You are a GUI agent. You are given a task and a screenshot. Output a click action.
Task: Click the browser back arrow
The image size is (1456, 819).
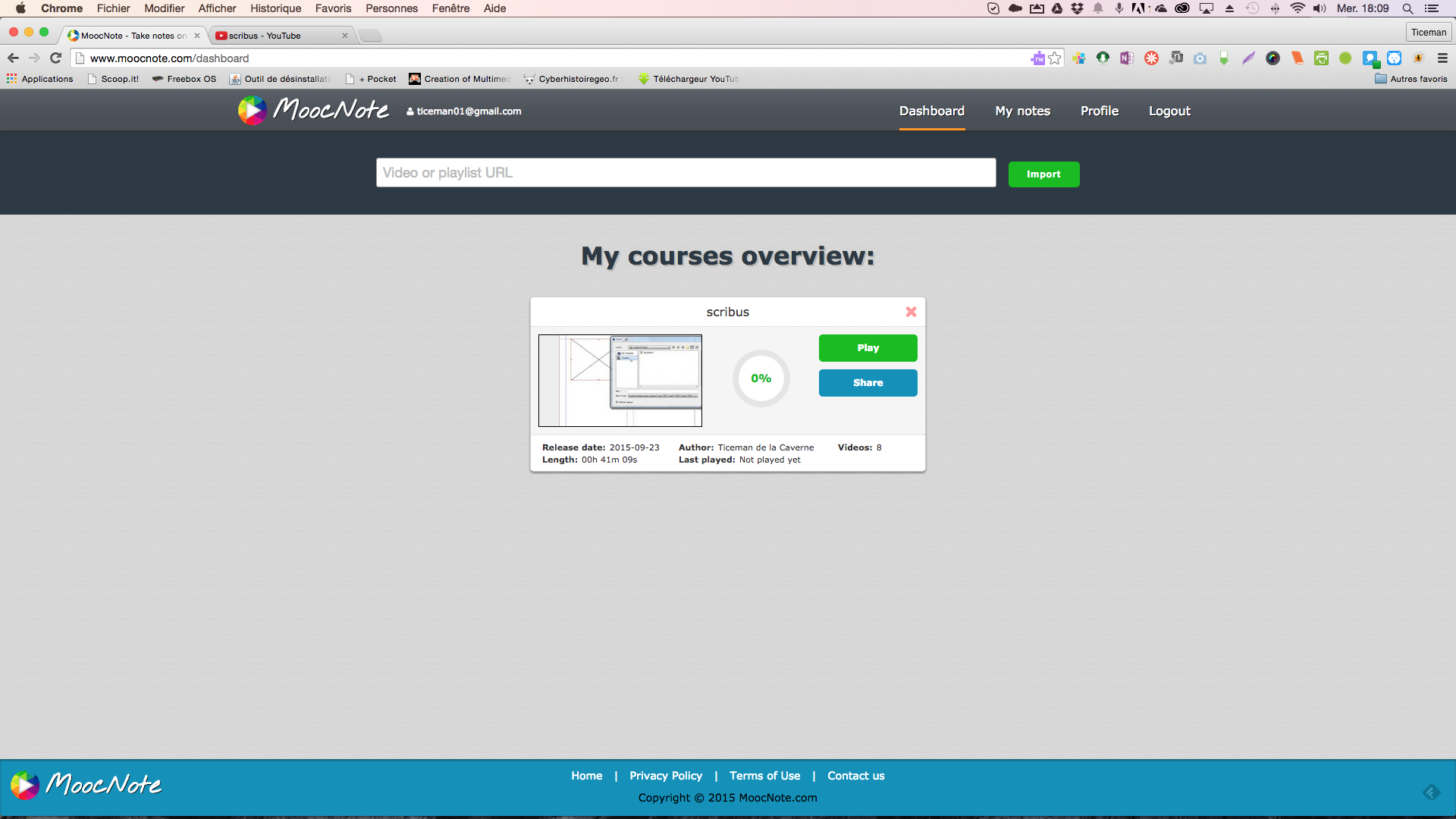13,58
